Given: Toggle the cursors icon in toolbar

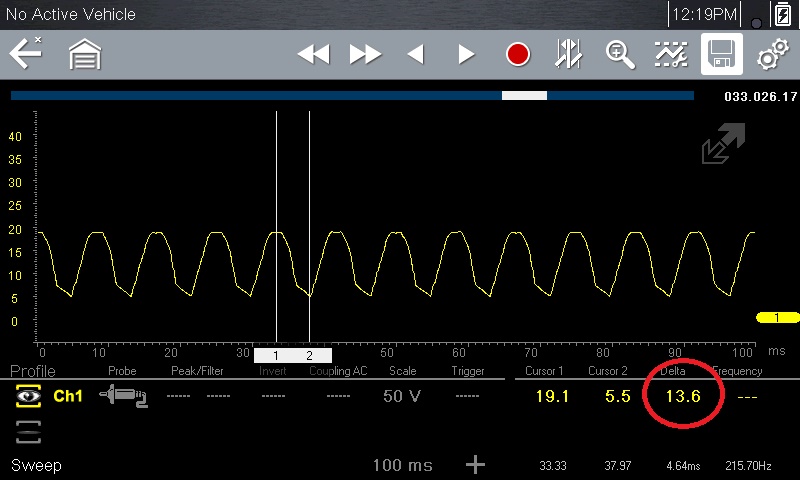Looking at the screenshot, I should [x=569, y=55].
